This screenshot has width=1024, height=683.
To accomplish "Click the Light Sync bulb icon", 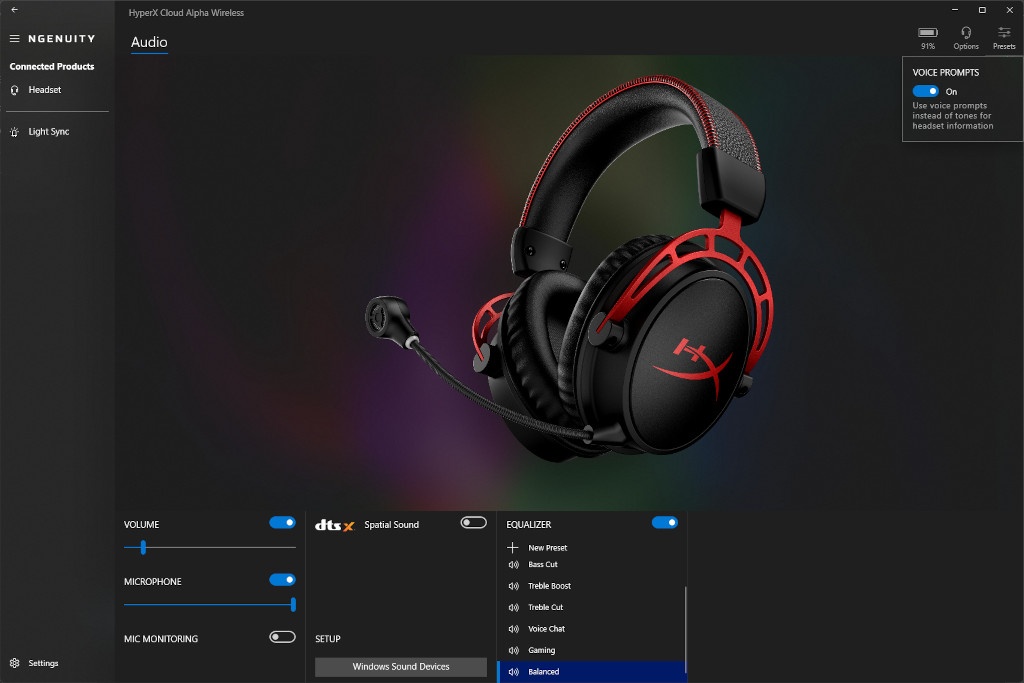I will point(15,132).
